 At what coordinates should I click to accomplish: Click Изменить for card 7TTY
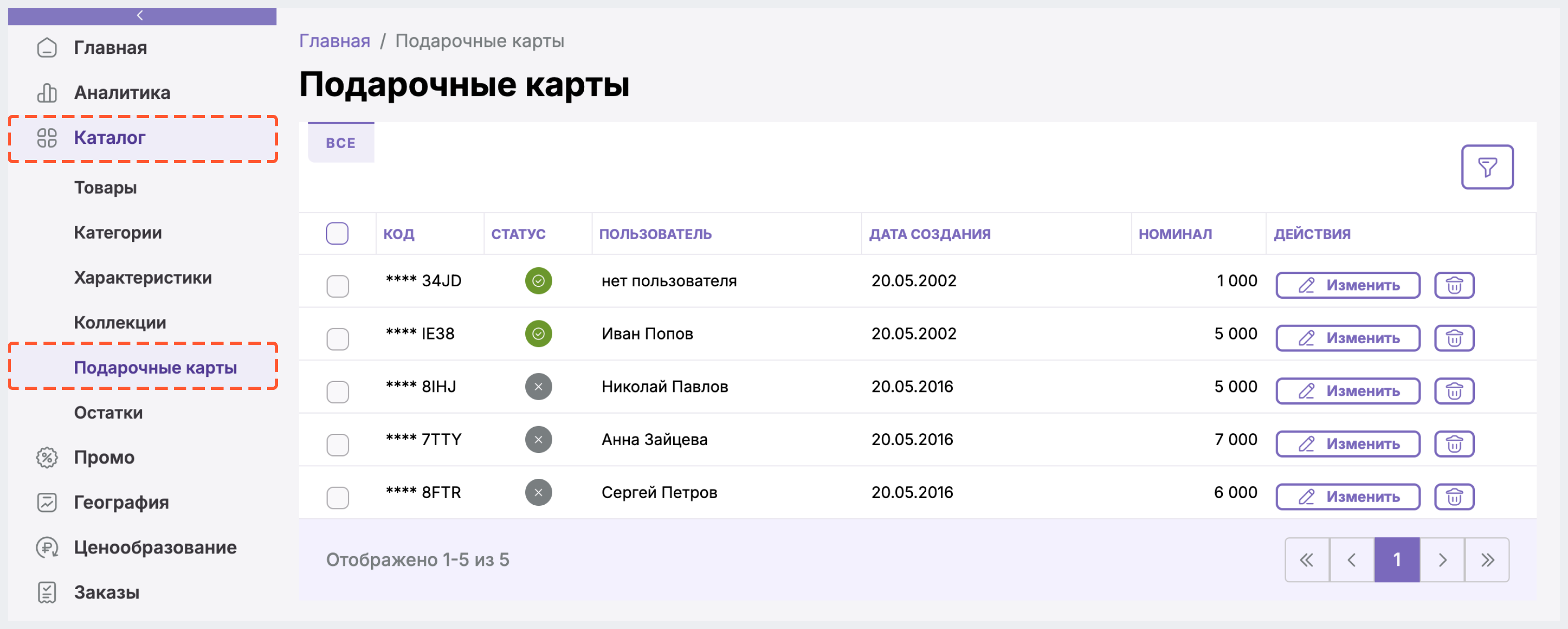pyautogui.click(x=1348, y=444)
